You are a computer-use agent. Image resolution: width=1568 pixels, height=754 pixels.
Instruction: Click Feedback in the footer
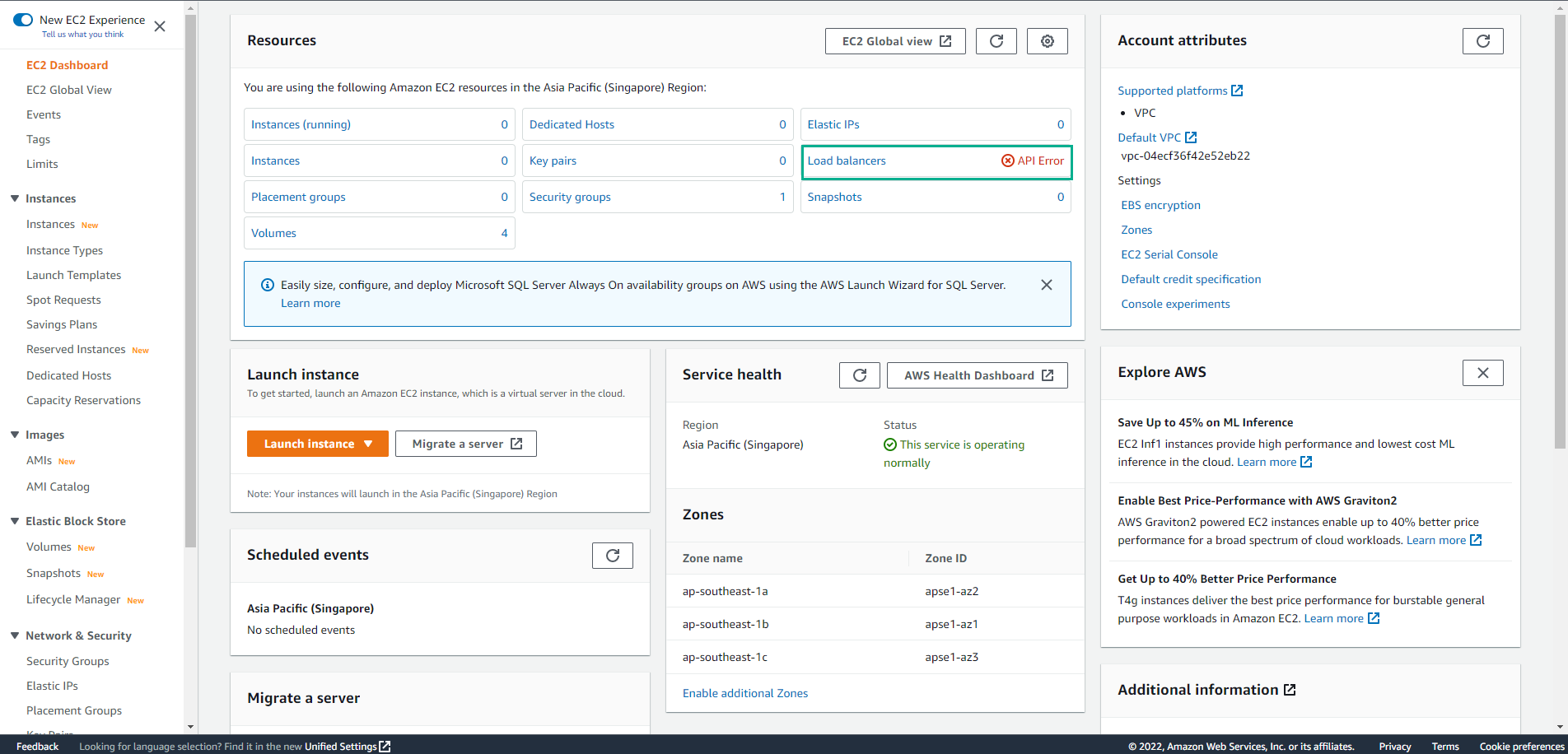pyautogui.click(x=37, y=747)
